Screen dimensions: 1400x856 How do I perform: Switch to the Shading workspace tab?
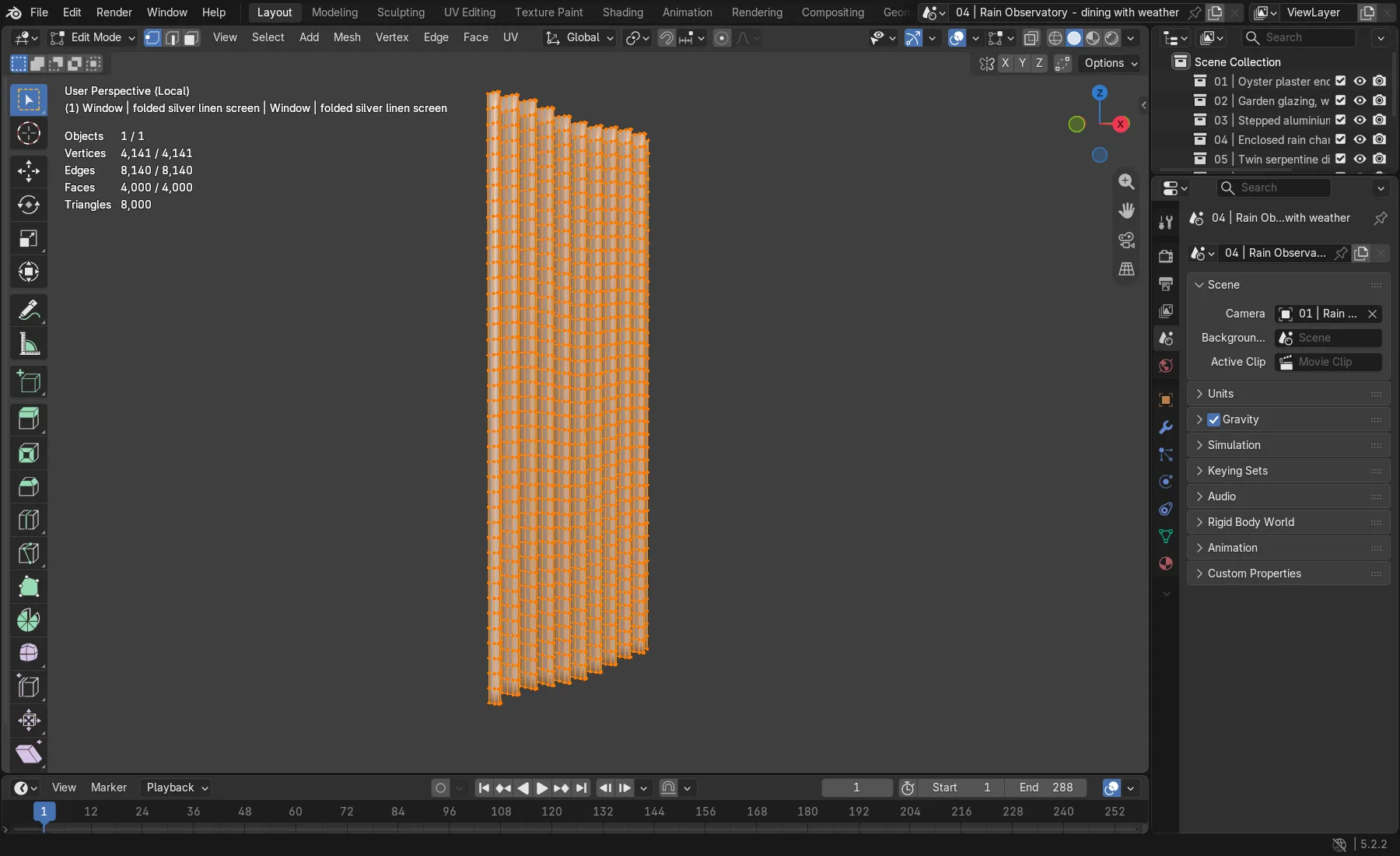pos(622,12)
